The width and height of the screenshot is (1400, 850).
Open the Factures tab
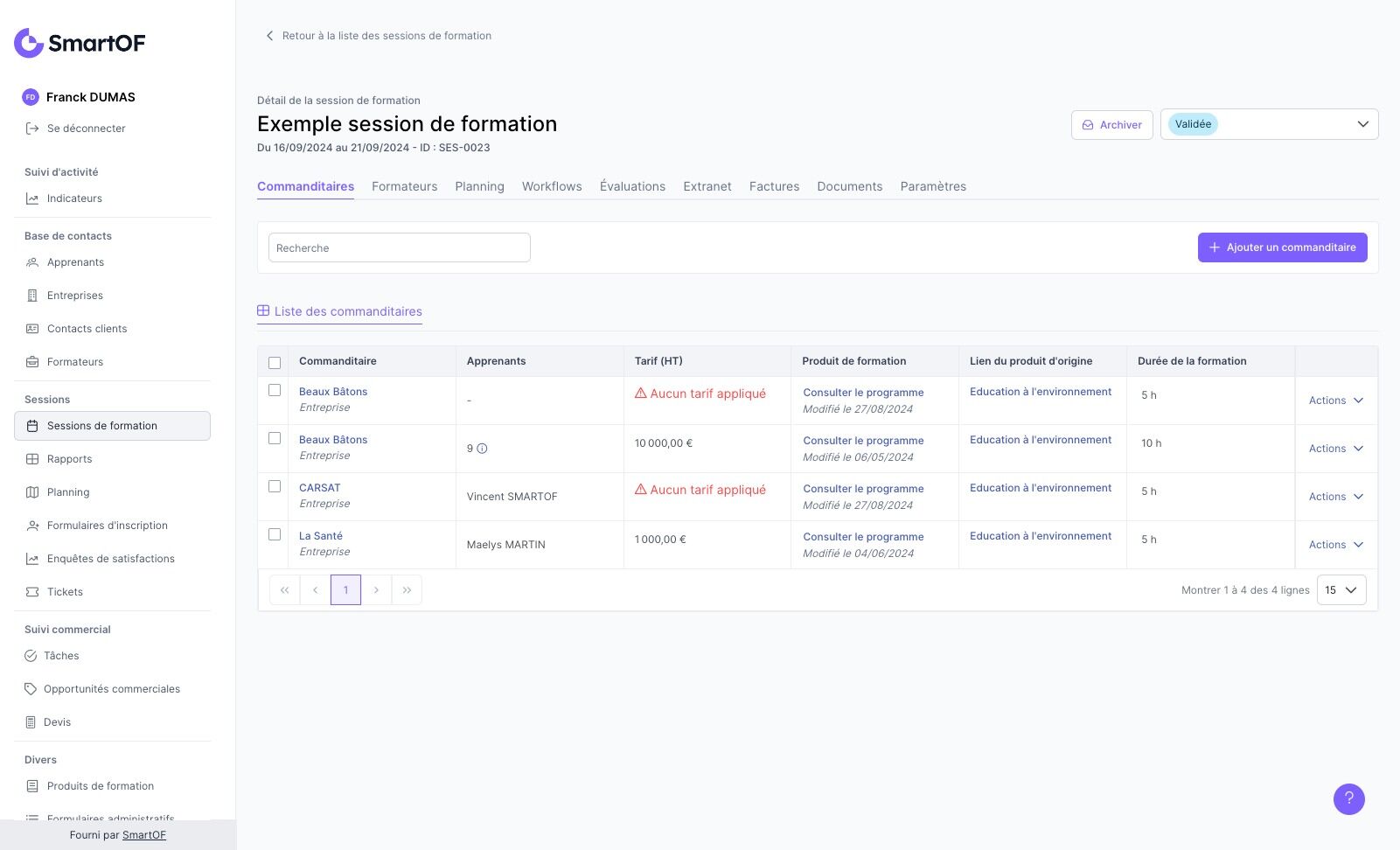[774, 186]
